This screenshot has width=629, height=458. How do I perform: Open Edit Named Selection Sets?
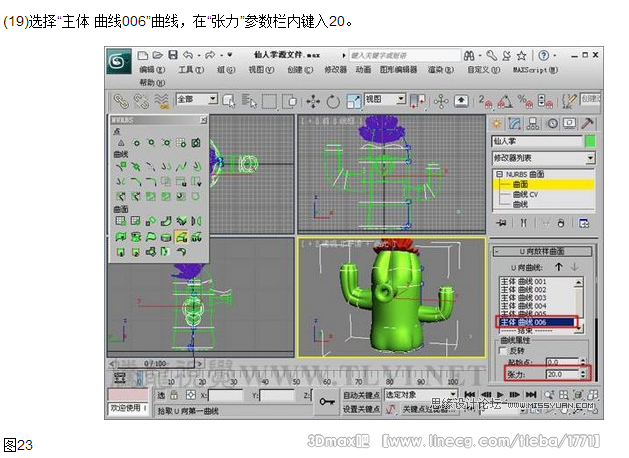(569, 101)
